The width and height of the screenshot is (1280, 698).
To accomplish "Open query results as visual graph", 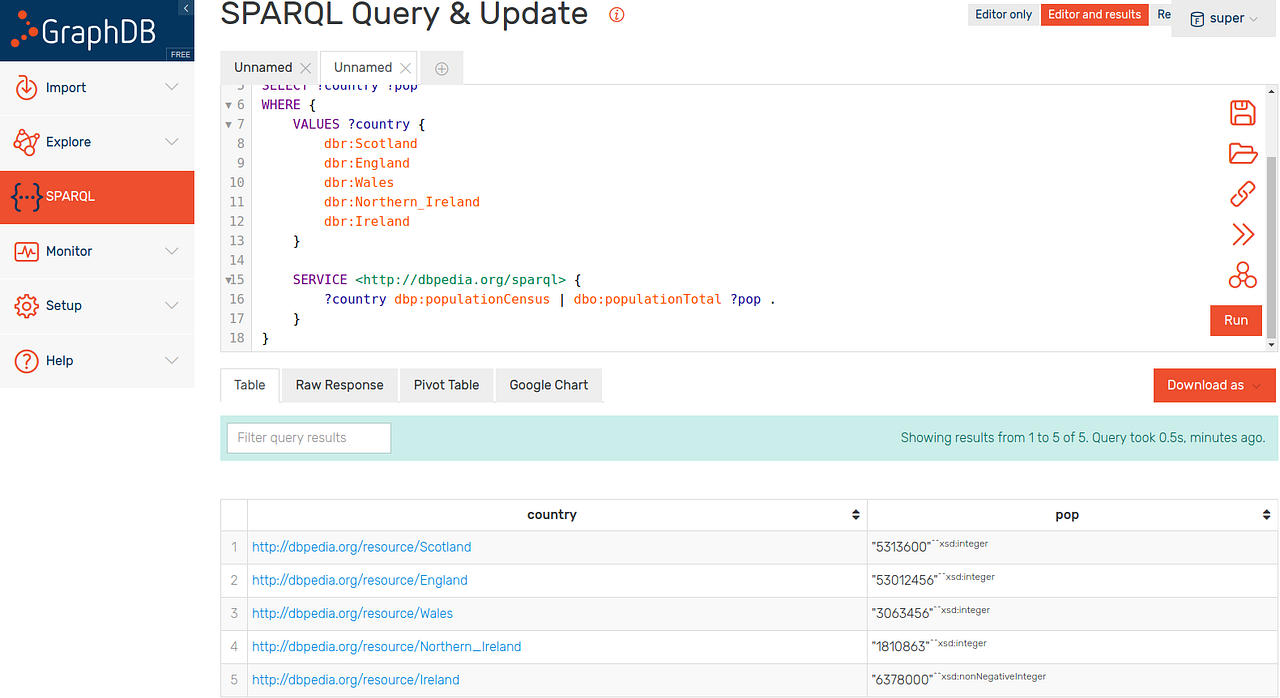I will pyautogui.click(x=1242, y=274).
